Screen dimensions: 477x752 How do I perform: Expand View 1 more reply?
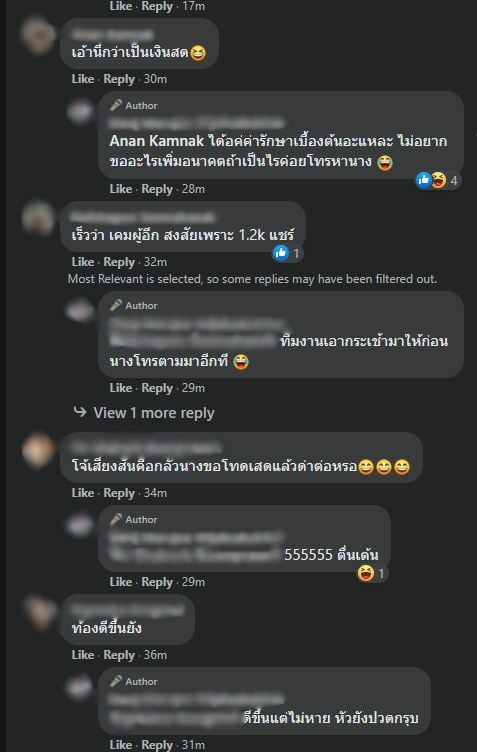pos(153,413)
